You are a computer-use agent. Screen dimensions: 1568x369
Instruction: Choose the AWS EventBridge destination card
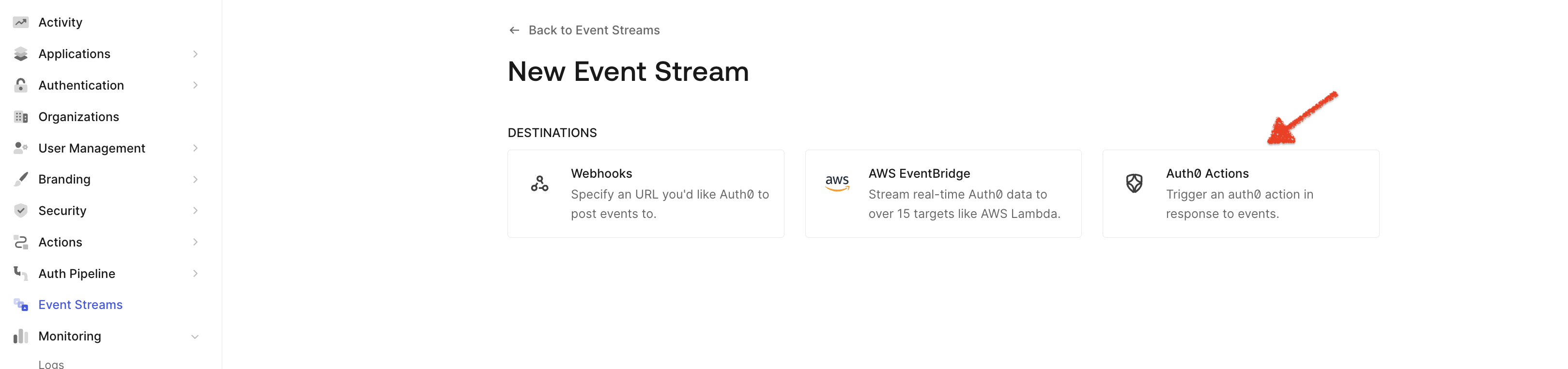[x=943, y=194]
